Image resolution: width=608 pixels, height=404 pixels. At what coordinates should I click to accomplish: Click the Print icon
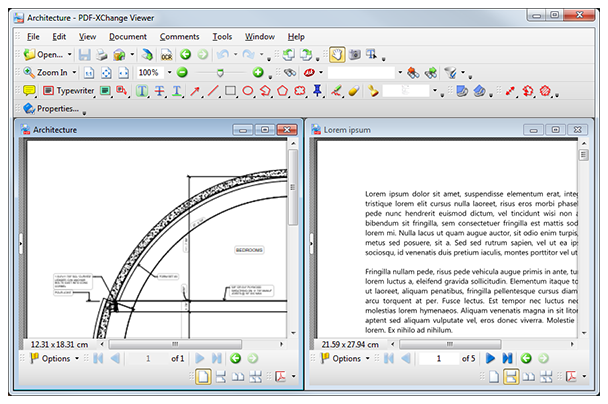coord(102,55)
